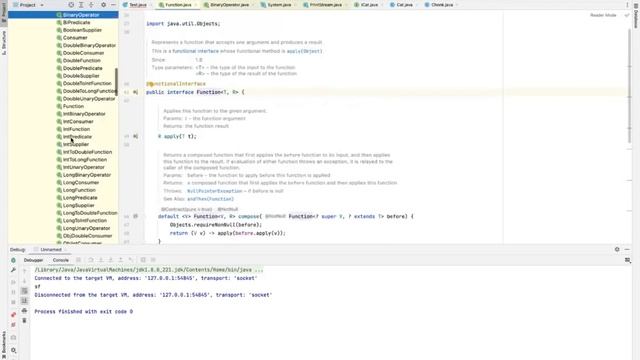Click the wrench modify run configuration icon

click(13, 270)
